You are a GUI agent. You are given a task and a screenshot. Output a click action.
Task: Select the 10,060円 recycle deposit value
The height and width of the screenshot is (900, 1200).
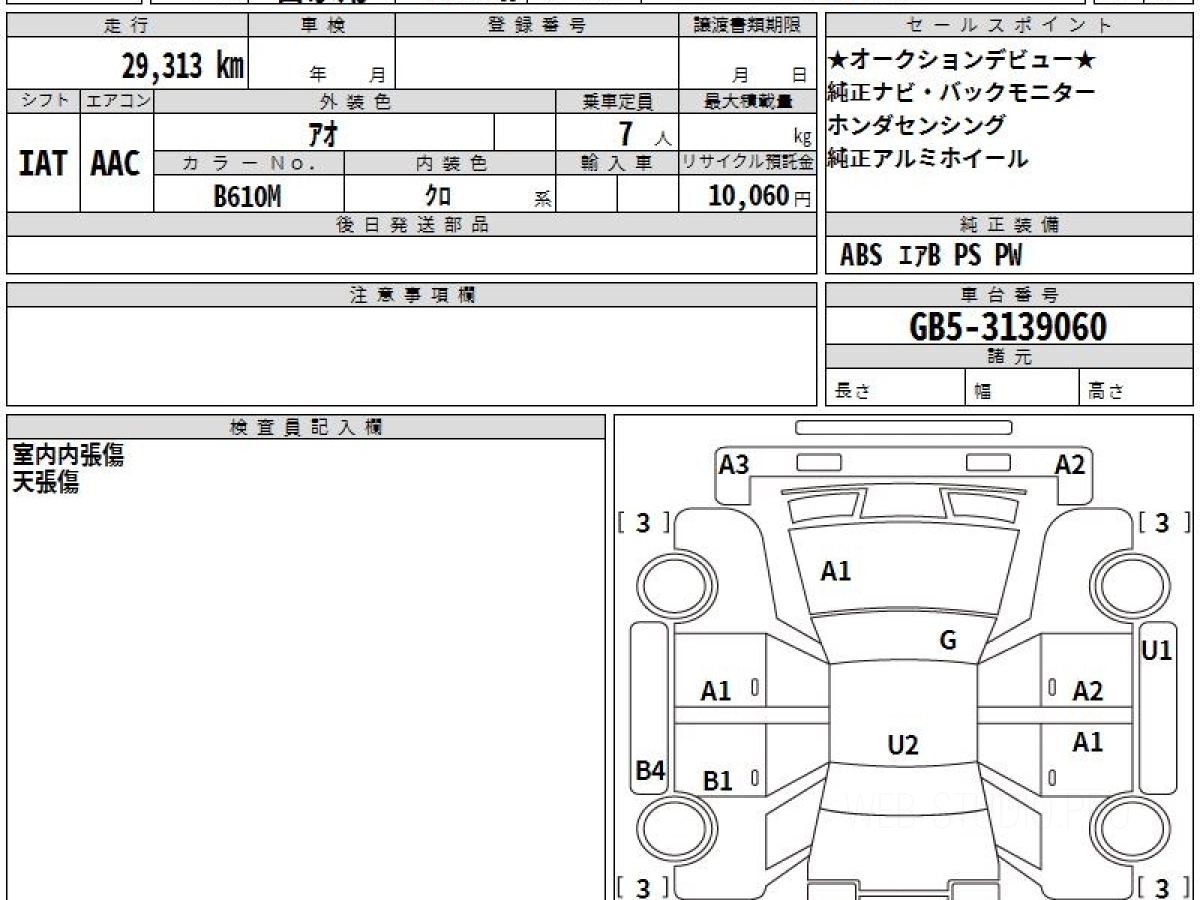tap(759, 196)
